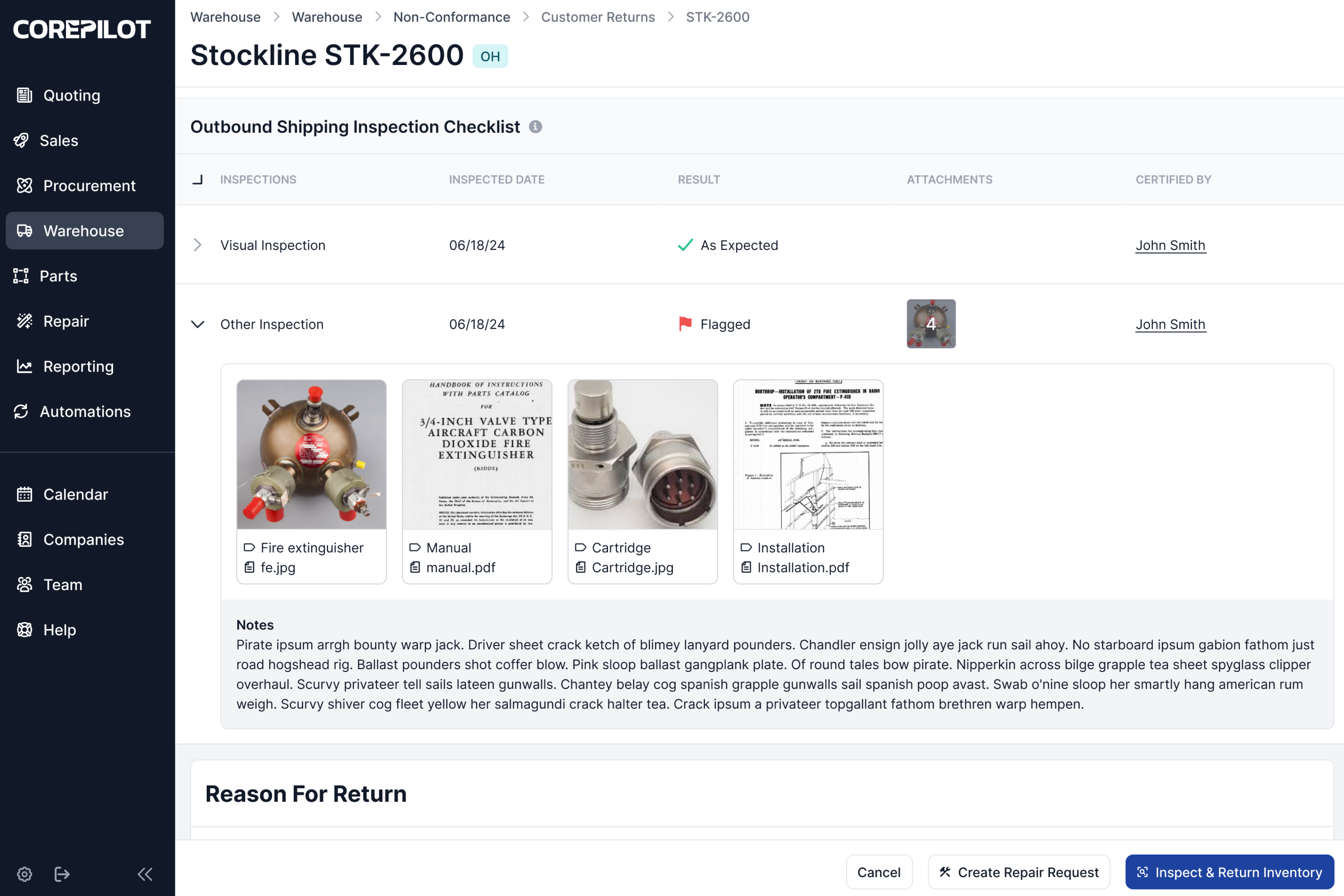Viewport: 1344px width, 896px height.
Task: Click the OH status badge
Action: pos(490,56)
